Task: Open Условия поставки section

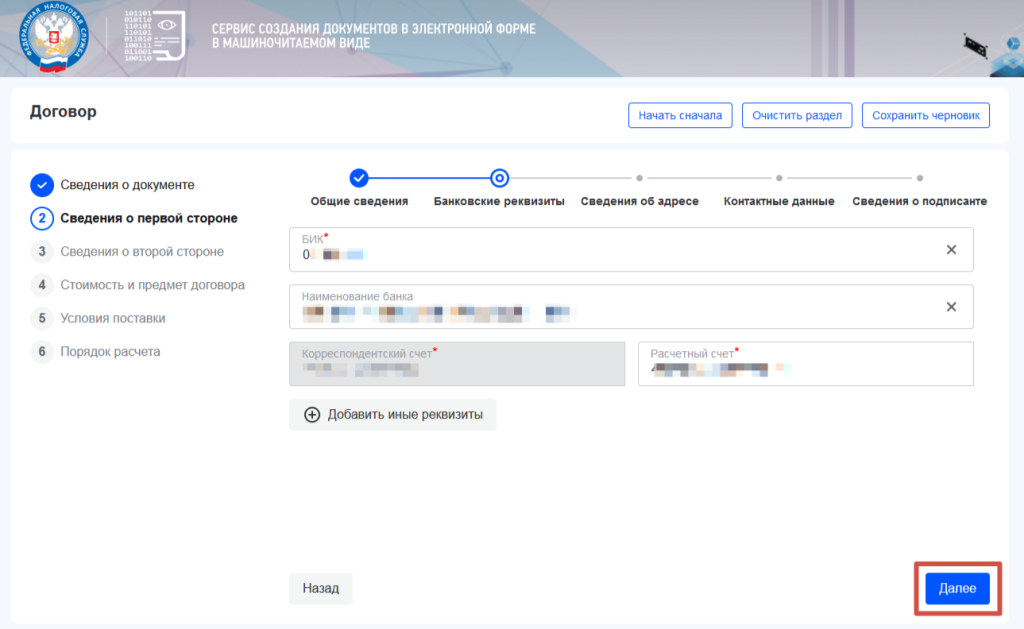Action: coord(112,318)
